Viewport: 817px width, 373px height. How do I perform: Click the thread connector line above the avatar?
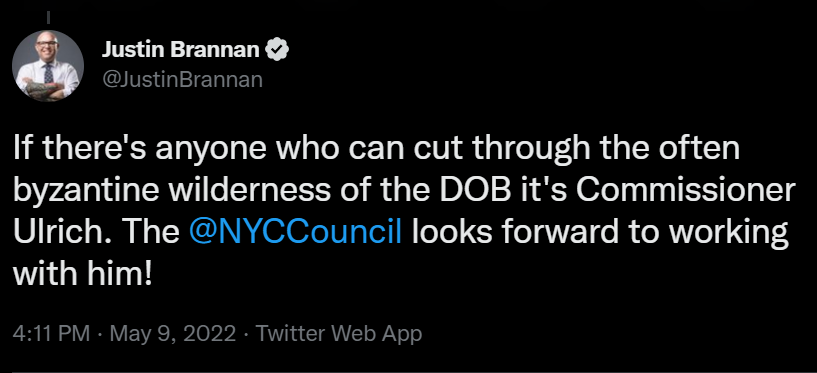(x=48, y=18)
